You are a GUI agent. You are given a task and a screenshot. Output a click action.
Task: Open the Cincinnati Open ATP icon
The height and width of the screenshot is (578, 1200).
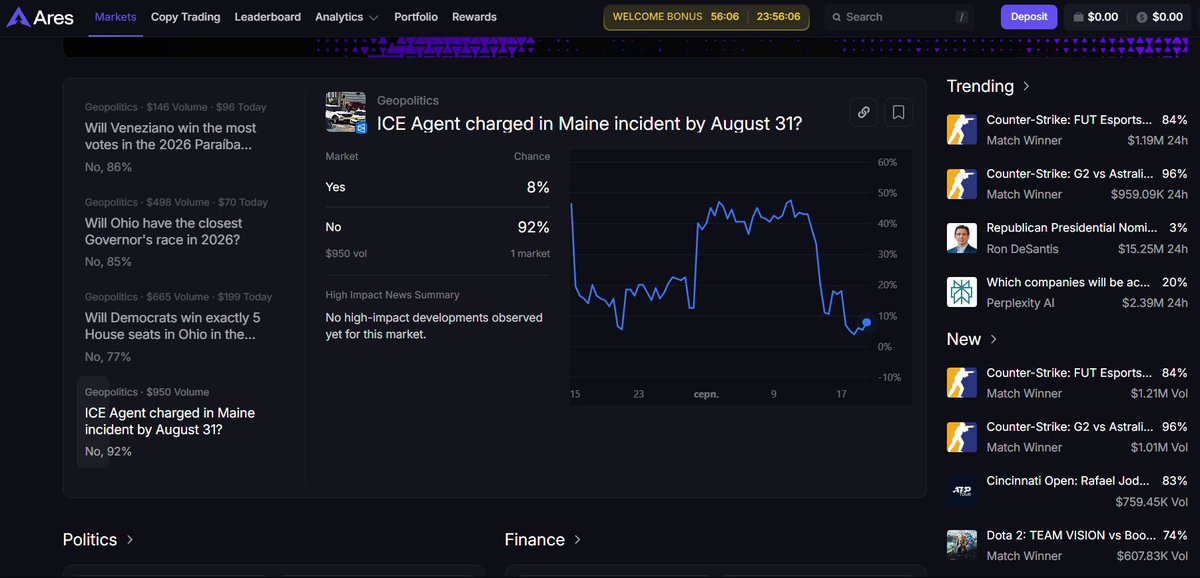962,491
